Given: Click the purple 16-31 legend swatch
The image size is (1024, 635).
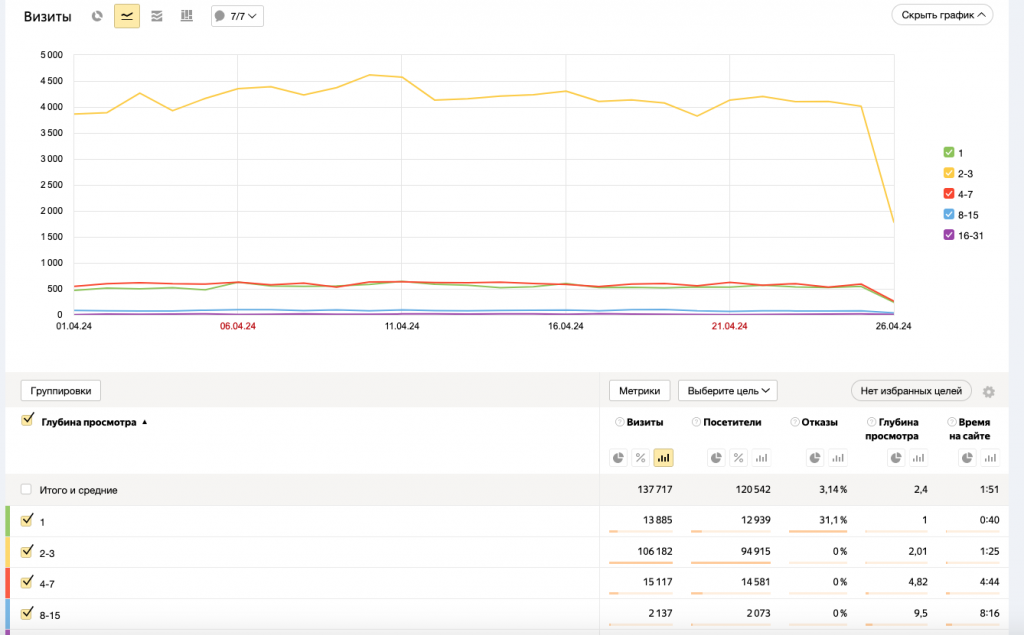Looking at the screenshot, I should tap(949, 235).
